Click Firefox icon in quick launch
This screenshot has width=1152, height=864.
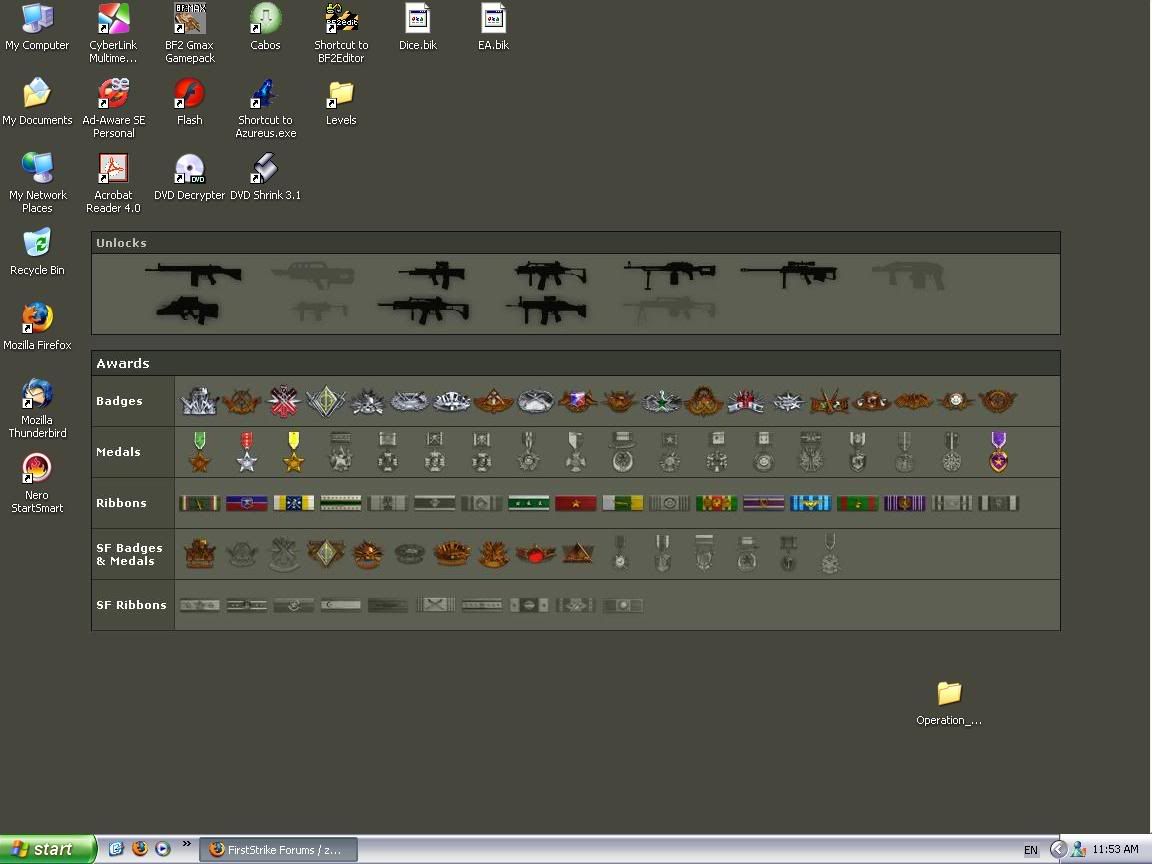tap(140, 849)
